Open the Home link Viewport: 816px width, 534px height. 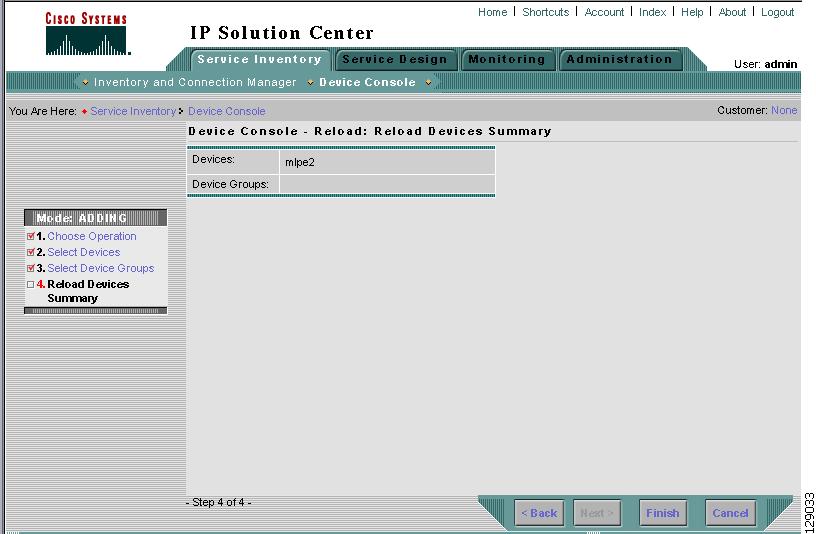pos(492,12)
